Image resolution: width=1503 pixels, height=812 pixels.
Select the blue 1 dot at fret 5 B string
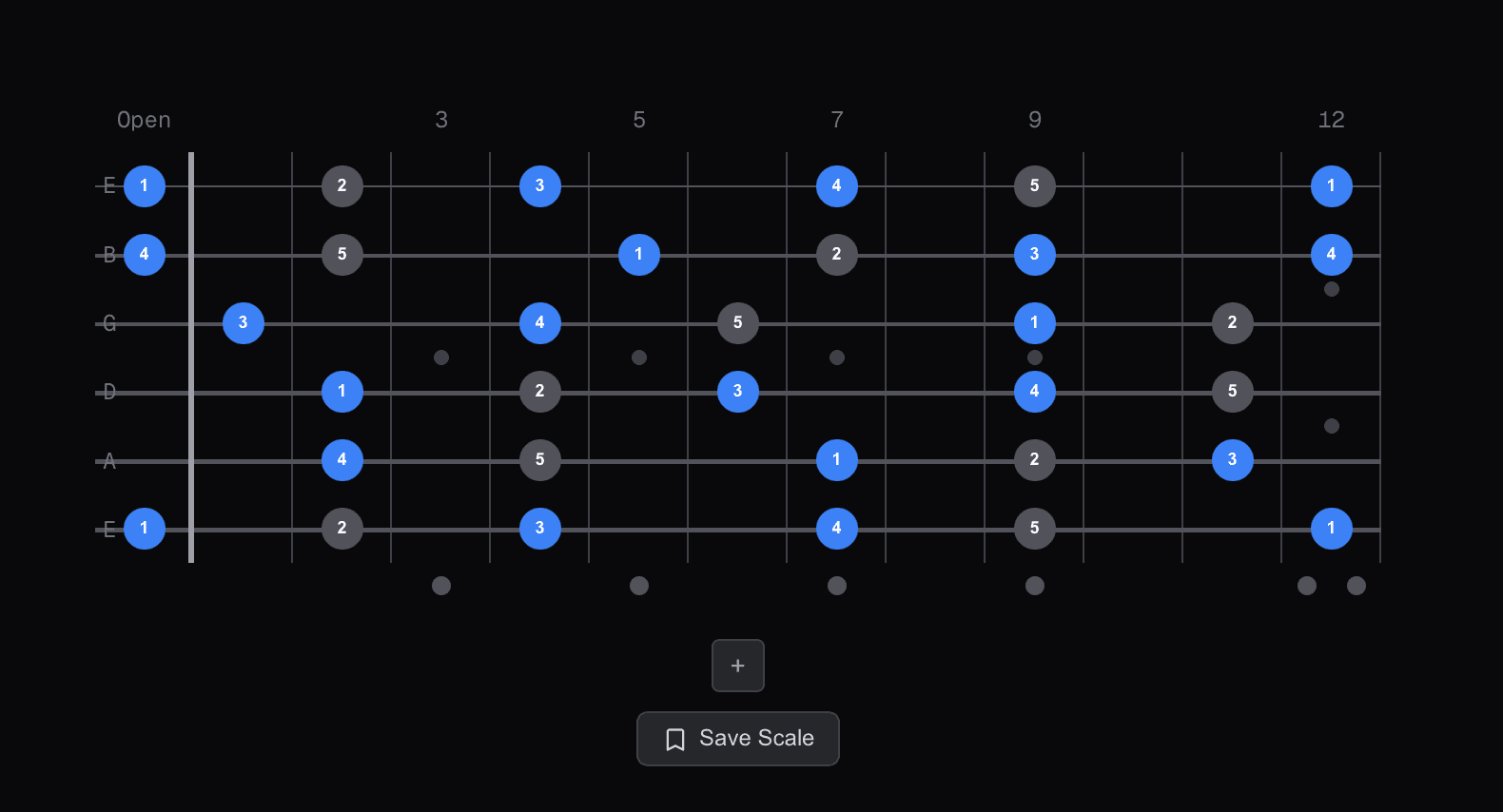(x=638, y=254)
